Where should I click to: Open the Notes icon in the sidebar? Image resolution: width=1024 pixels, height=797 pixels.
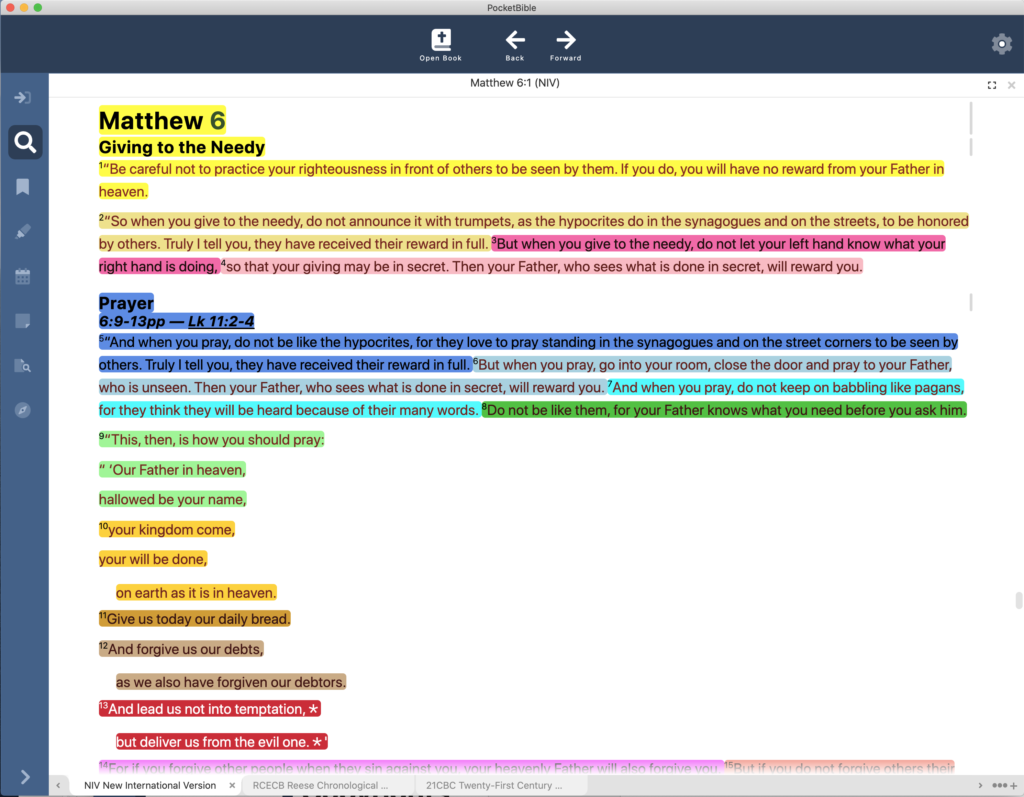tap(23, 321)
